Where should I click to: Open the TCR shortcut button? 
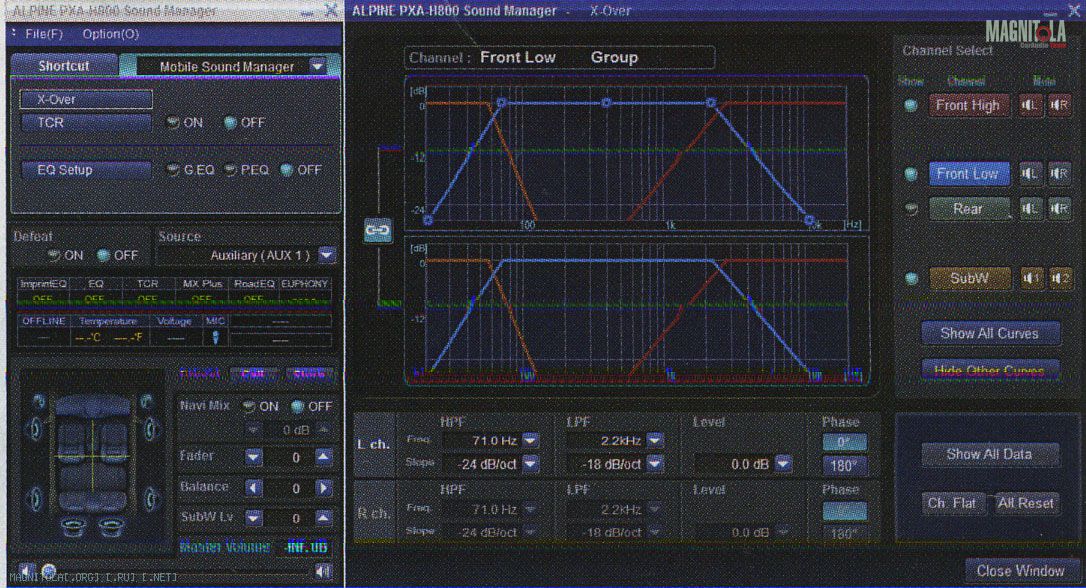pos(86,123)
